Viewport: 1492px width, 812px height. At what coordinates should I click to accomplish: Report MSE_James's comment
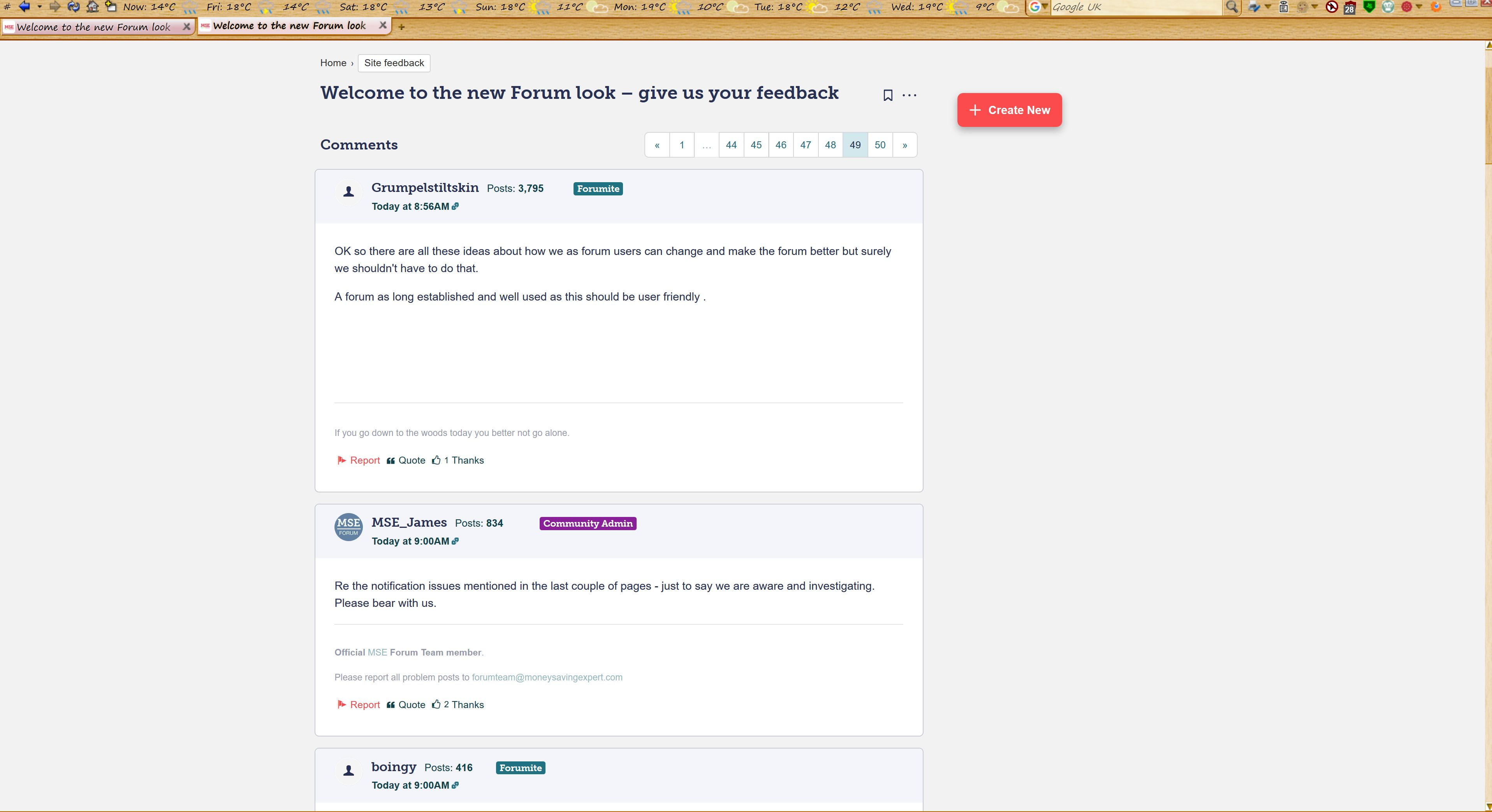(x=359, y=705)
